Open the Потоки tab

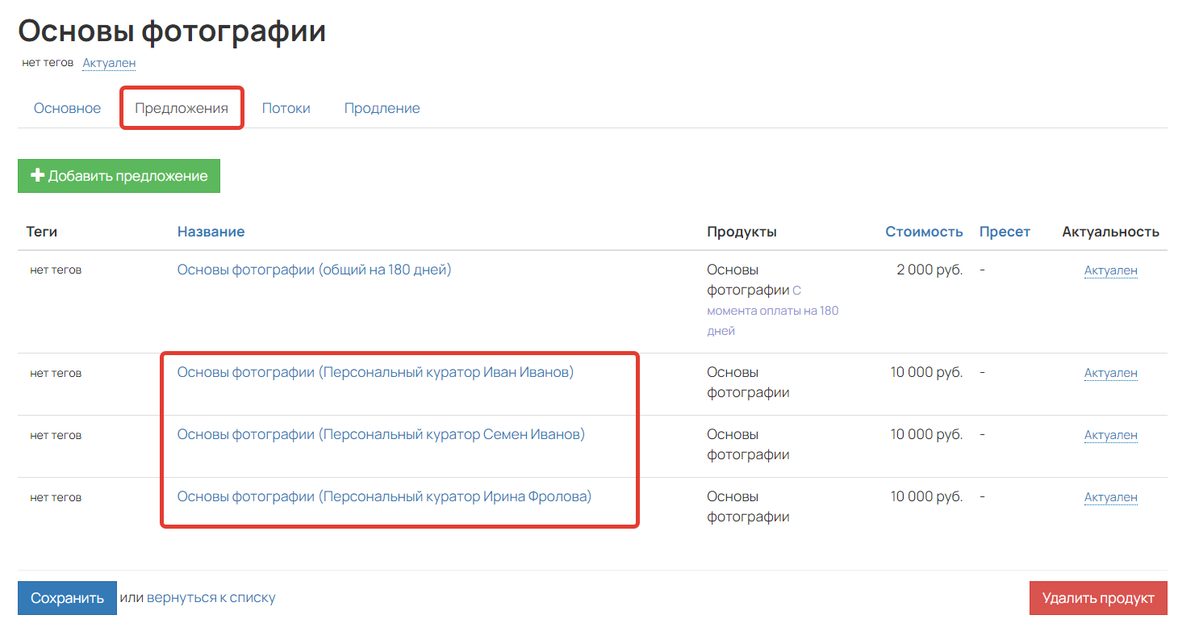click(x=286, y=108)
